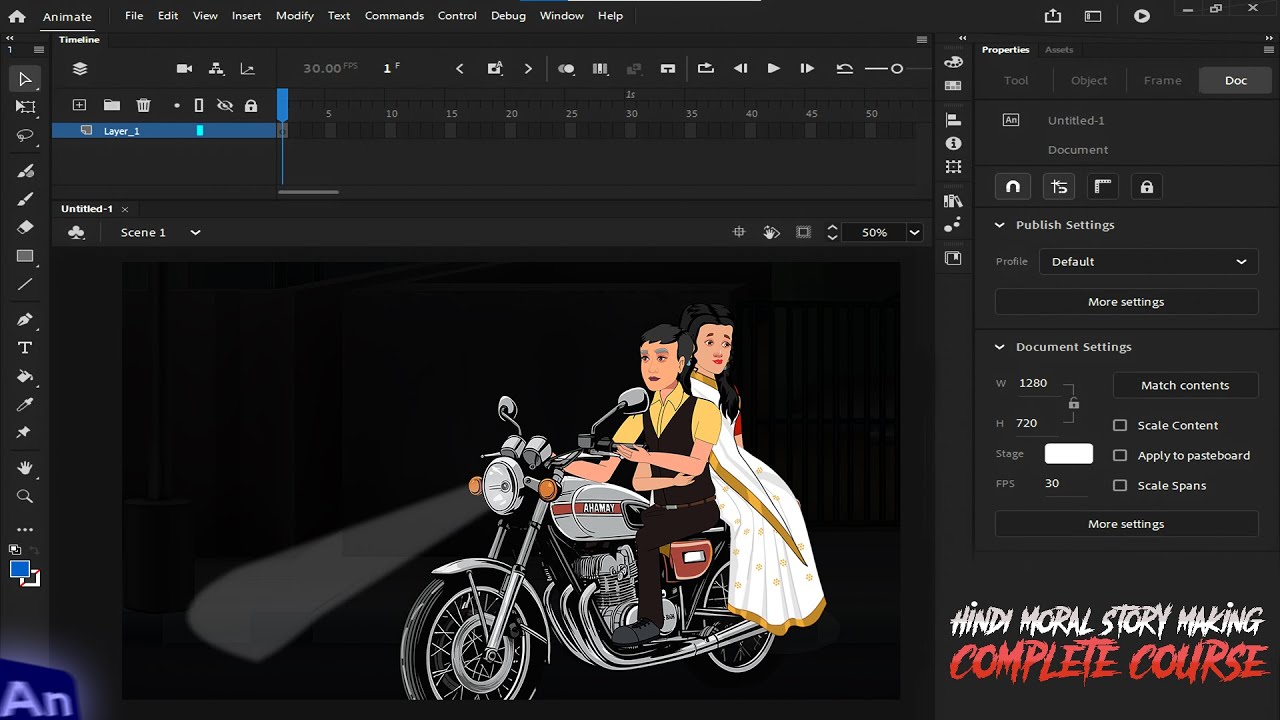The width and height of the screenshot is (1280, 720).
Task: Click More settings under Publish Settings
Action: click(x=1126, y=302)
